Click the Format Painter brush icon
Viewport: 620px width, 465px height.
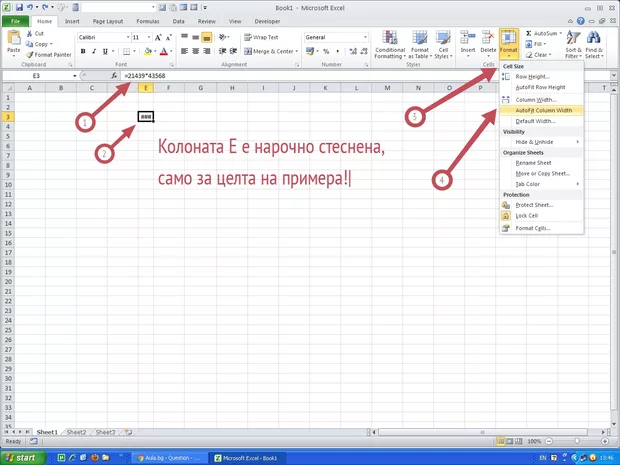(x=30, y=55)
